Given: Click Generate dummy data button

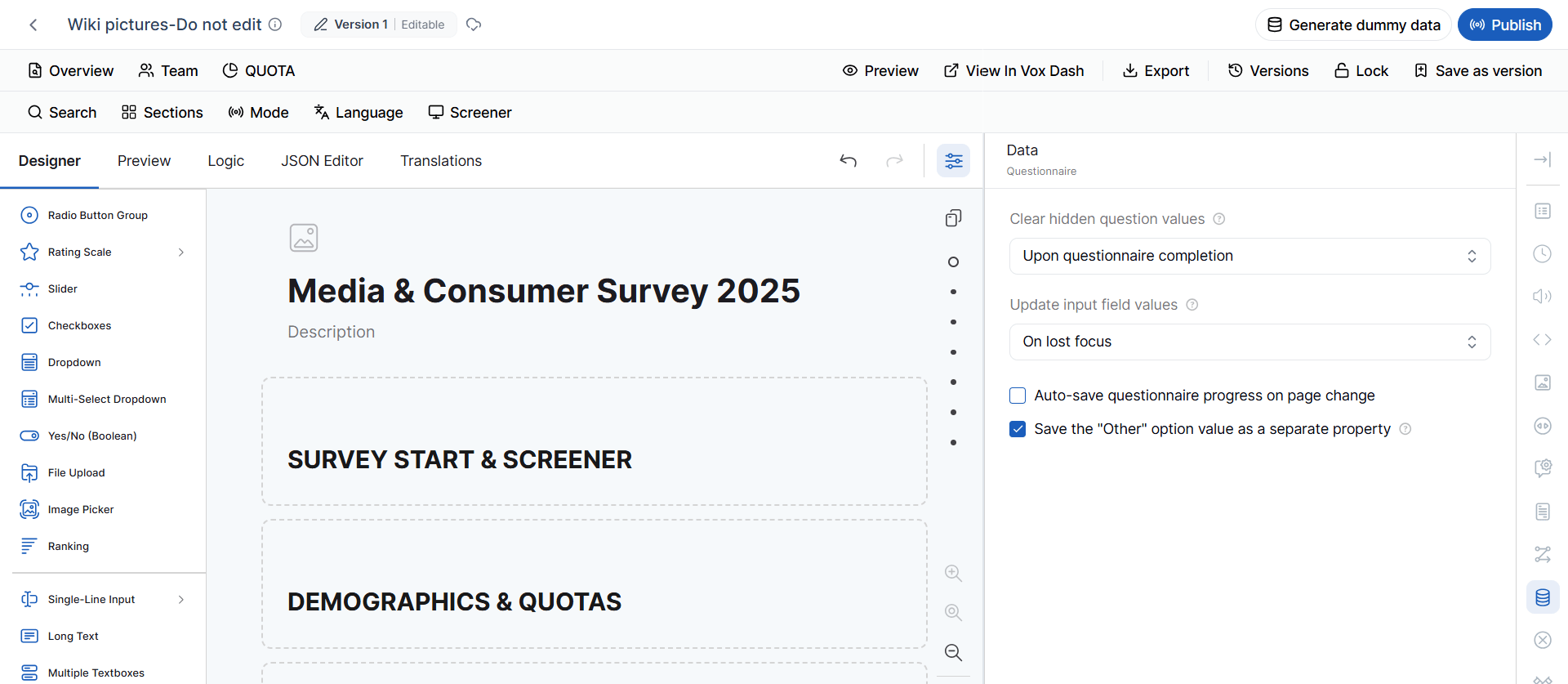Looking at the screenshot, I should [1353, 25].
